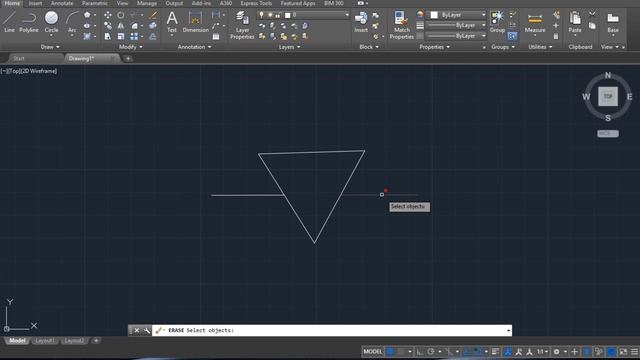The width and height of the screenshot is (640, 360).
Task: Click the Table icon in Annotation panel
Action: coord(216,37)
